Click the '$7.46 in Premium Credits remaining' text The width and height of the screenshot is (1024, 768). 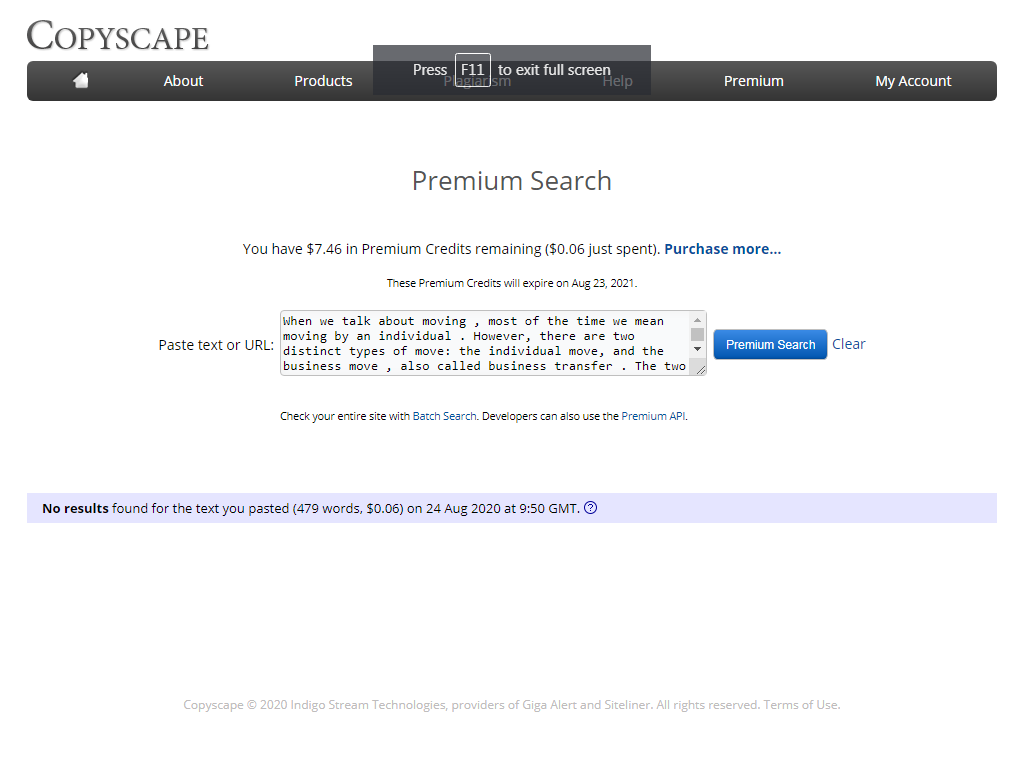point(424,249)
